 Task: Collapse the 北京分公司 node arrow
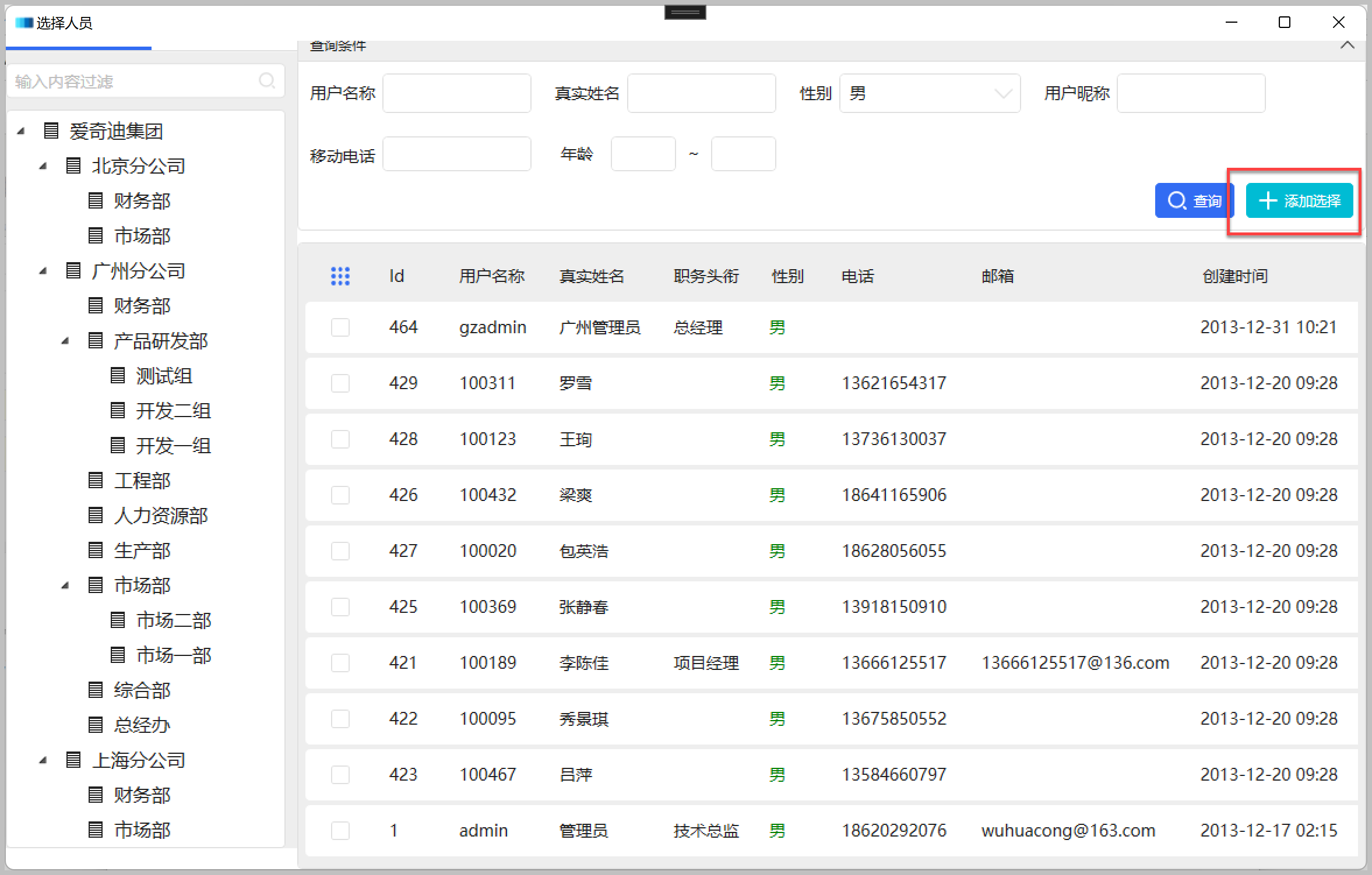(x=43, y=166)
